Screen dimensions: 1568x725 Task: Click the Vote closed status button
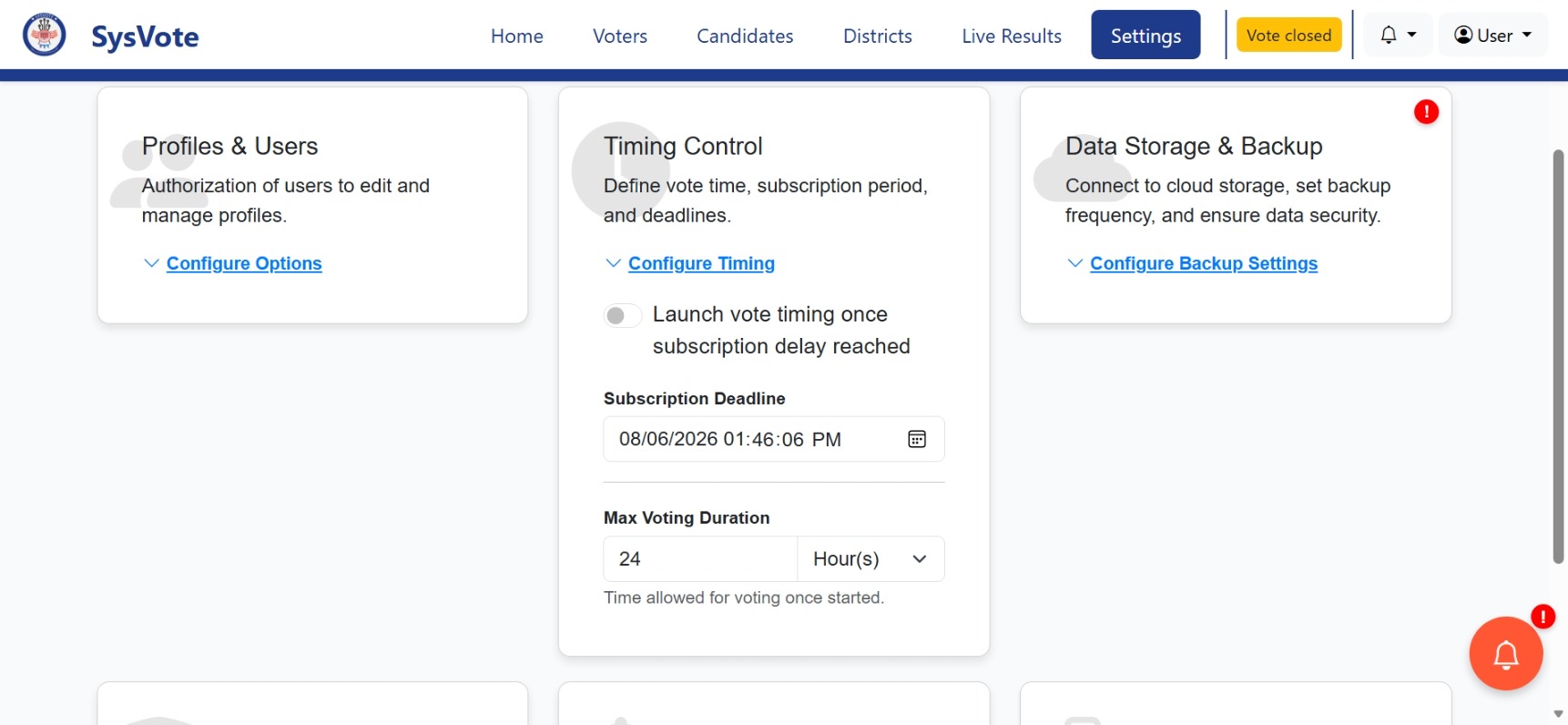[1288, 36]
